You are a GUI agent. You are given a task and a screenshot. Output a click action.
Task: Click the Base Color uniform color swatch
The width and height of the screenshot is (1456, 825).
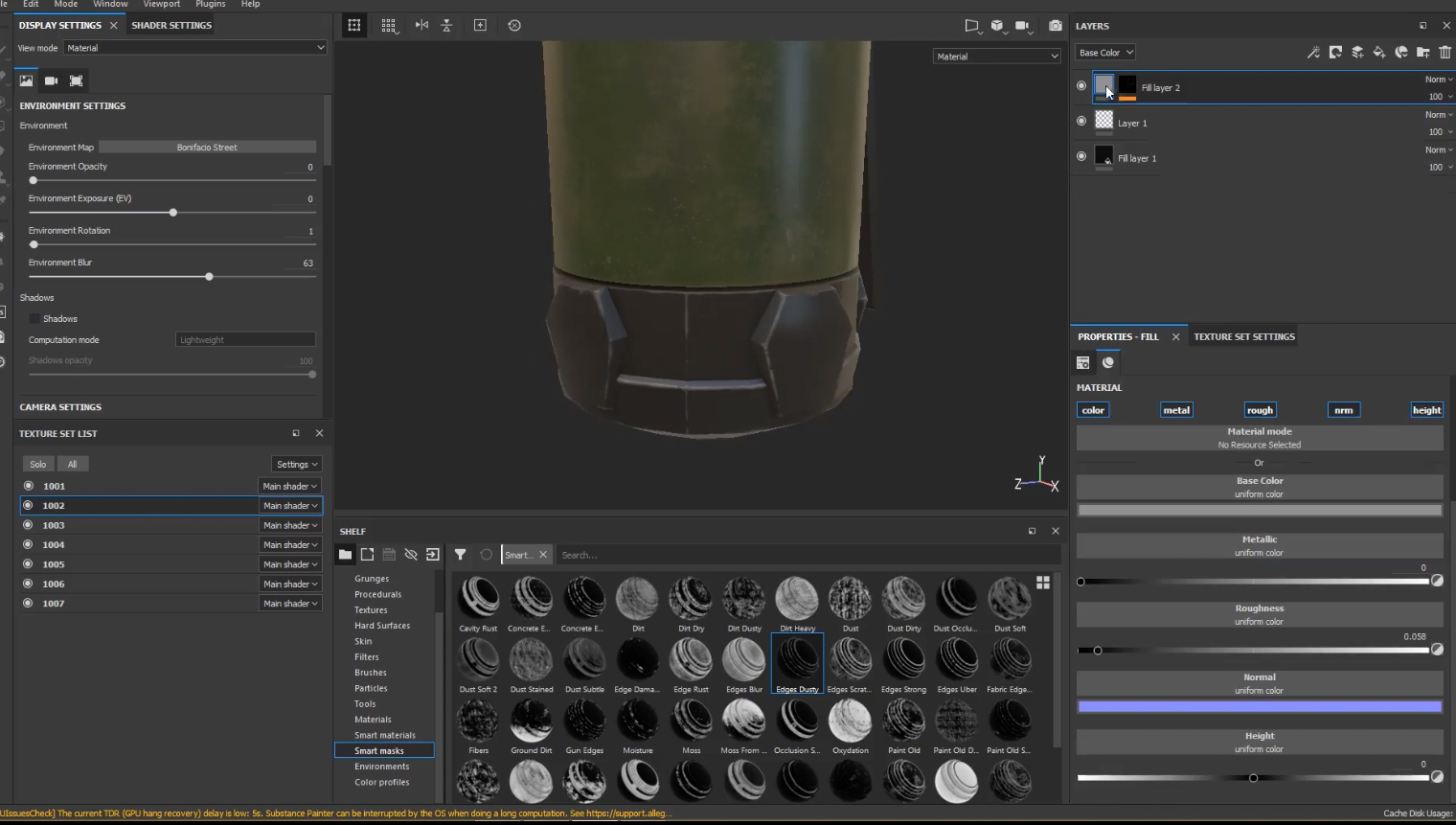(1259, 511)
